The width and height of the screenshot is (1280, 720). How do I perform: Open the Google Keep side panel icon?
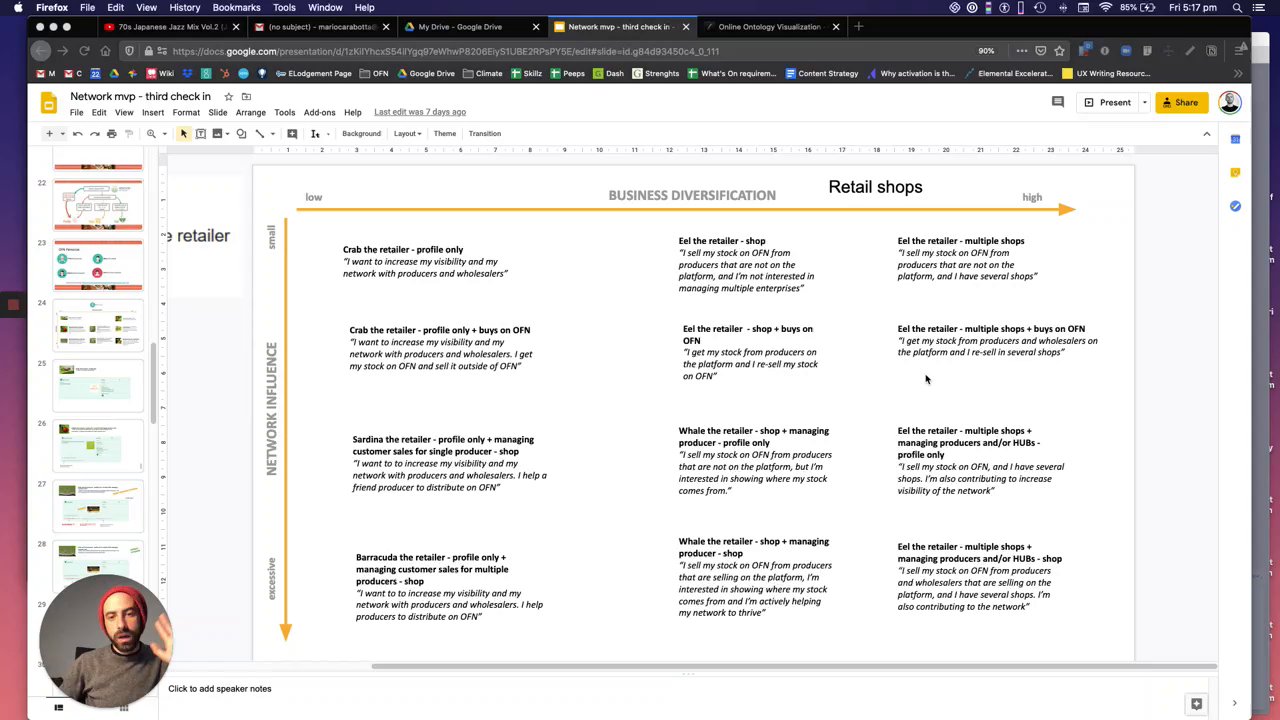click(1235, 173)
